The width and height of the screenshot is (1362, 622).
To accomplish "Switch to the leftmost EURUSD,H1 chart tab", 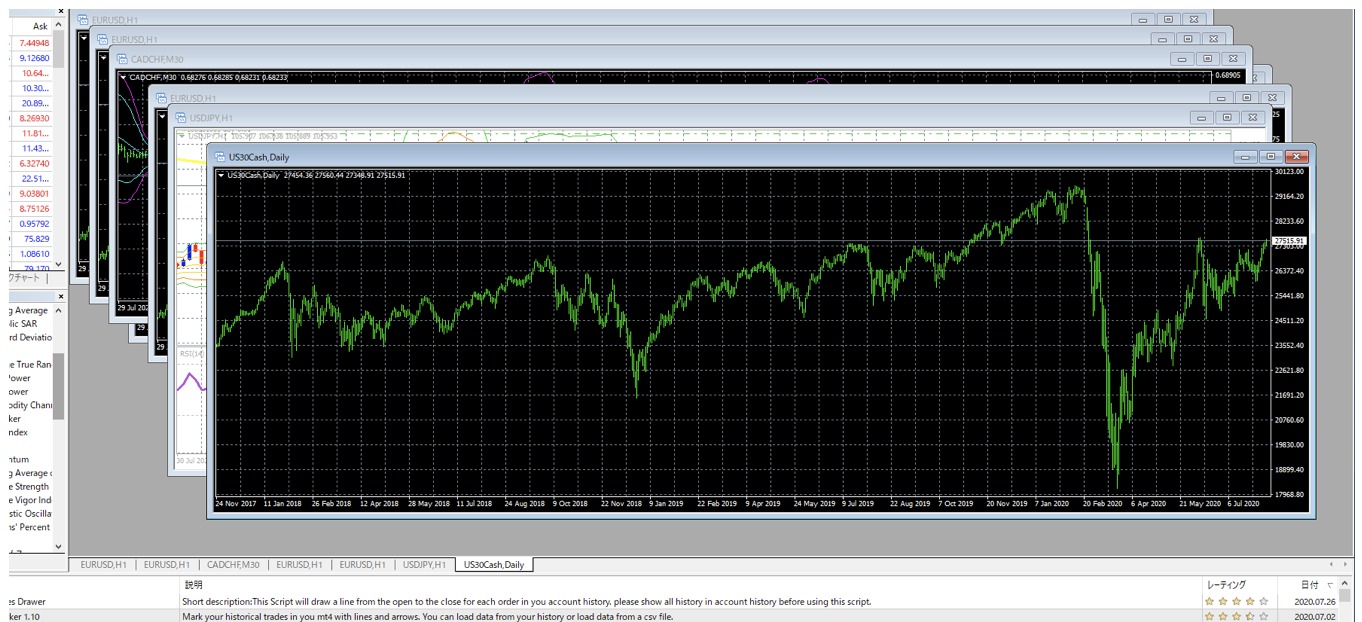I will tap(103, 565).
